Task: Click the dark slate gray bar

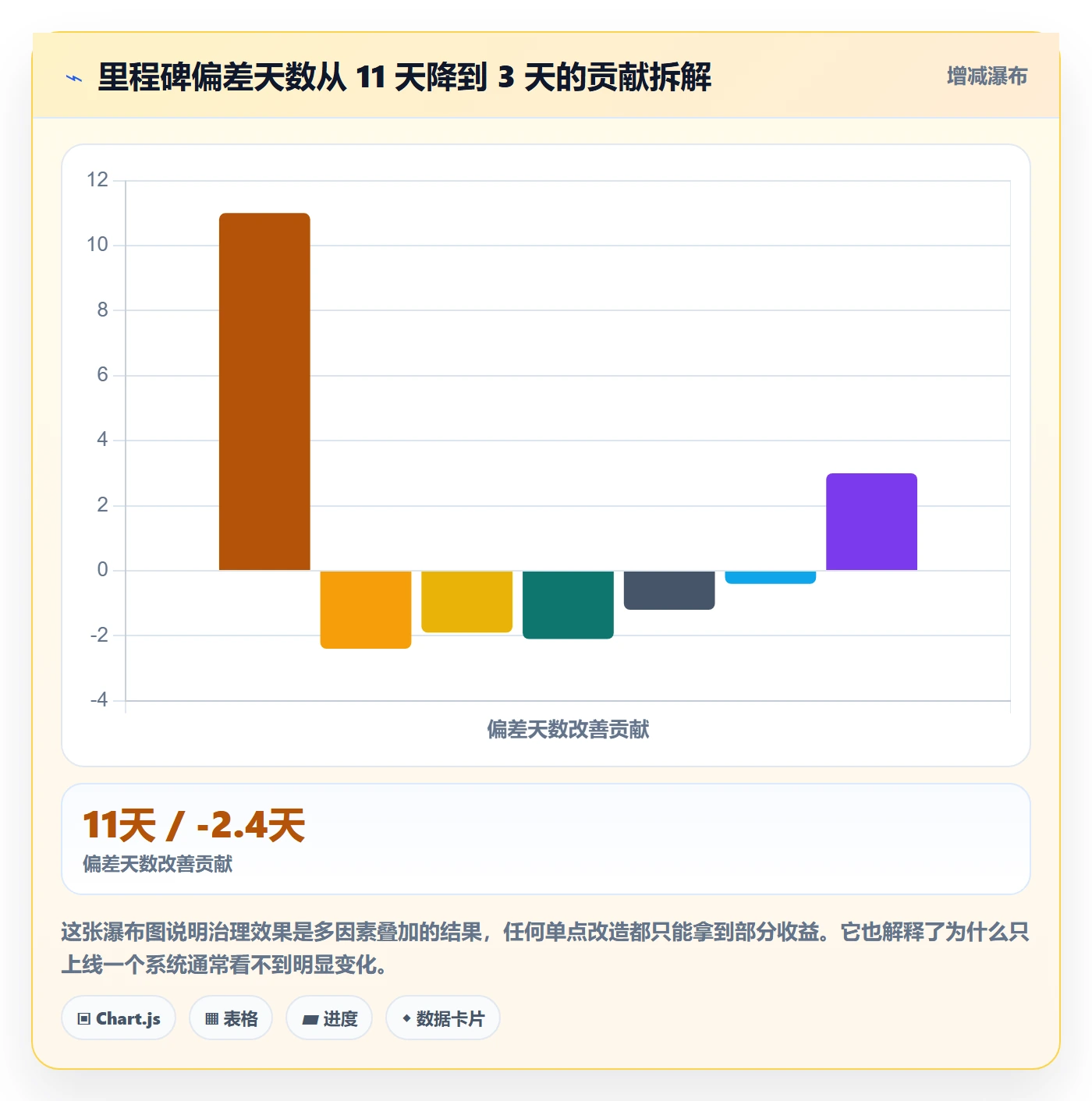Action: point(669,589)
